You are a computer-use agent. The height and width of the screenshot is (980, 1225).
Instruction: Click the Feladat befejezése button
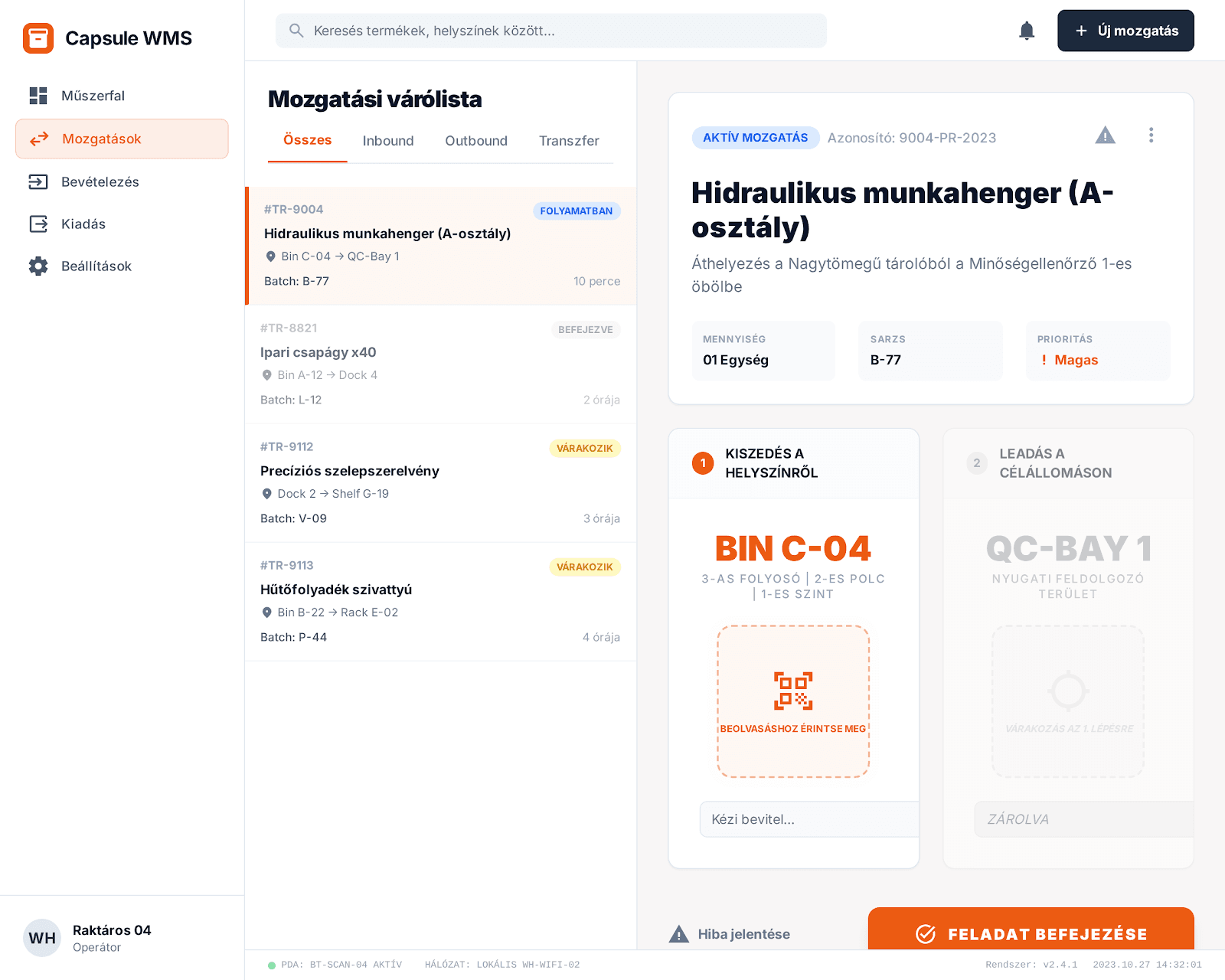coord(1031,933)
